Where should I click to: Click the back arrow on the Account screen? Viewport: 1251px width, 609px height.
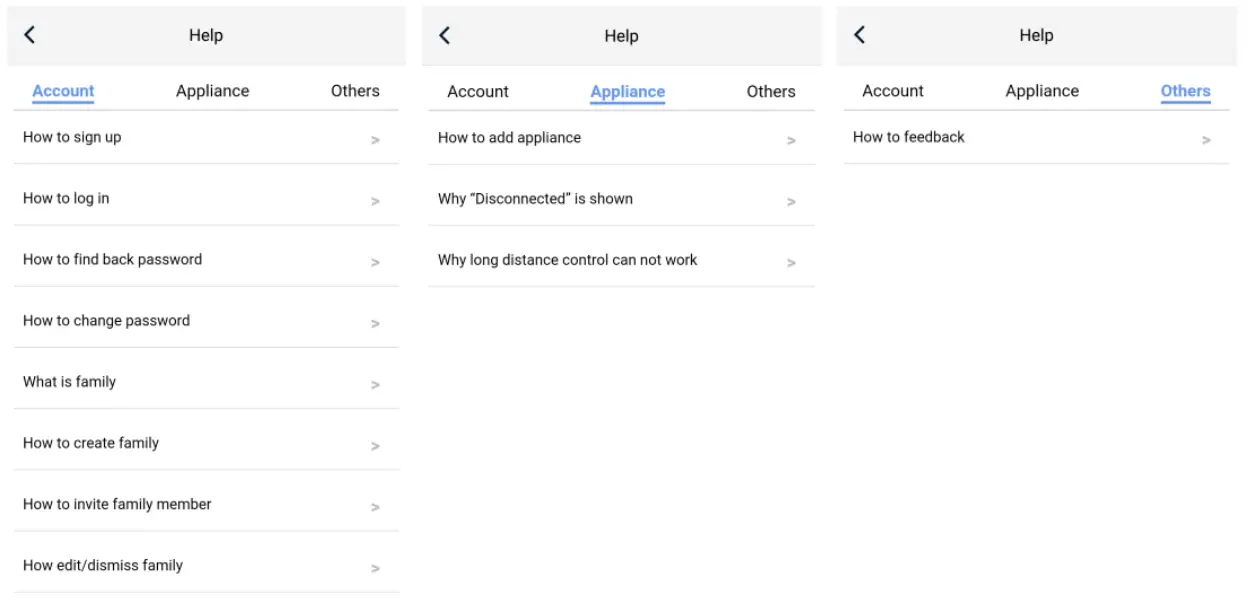(30, 34)
